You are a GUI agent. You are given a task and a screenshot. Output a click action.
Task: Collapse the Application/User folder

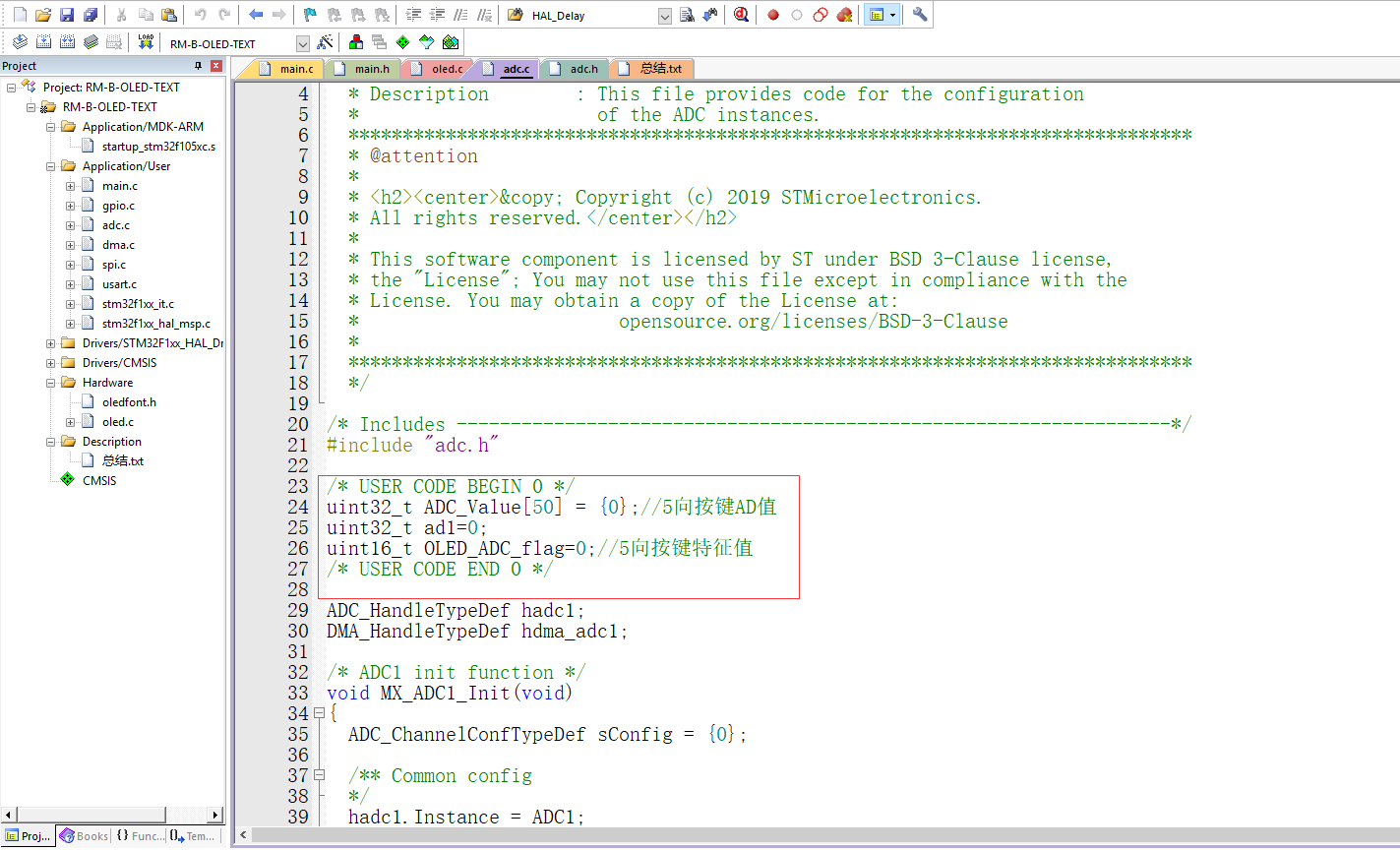(51, 166)
